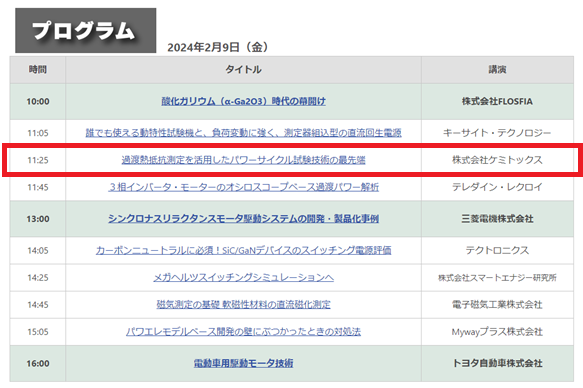Click the 株式会社ケミトックス speaker cell

(x=497, y=160)
